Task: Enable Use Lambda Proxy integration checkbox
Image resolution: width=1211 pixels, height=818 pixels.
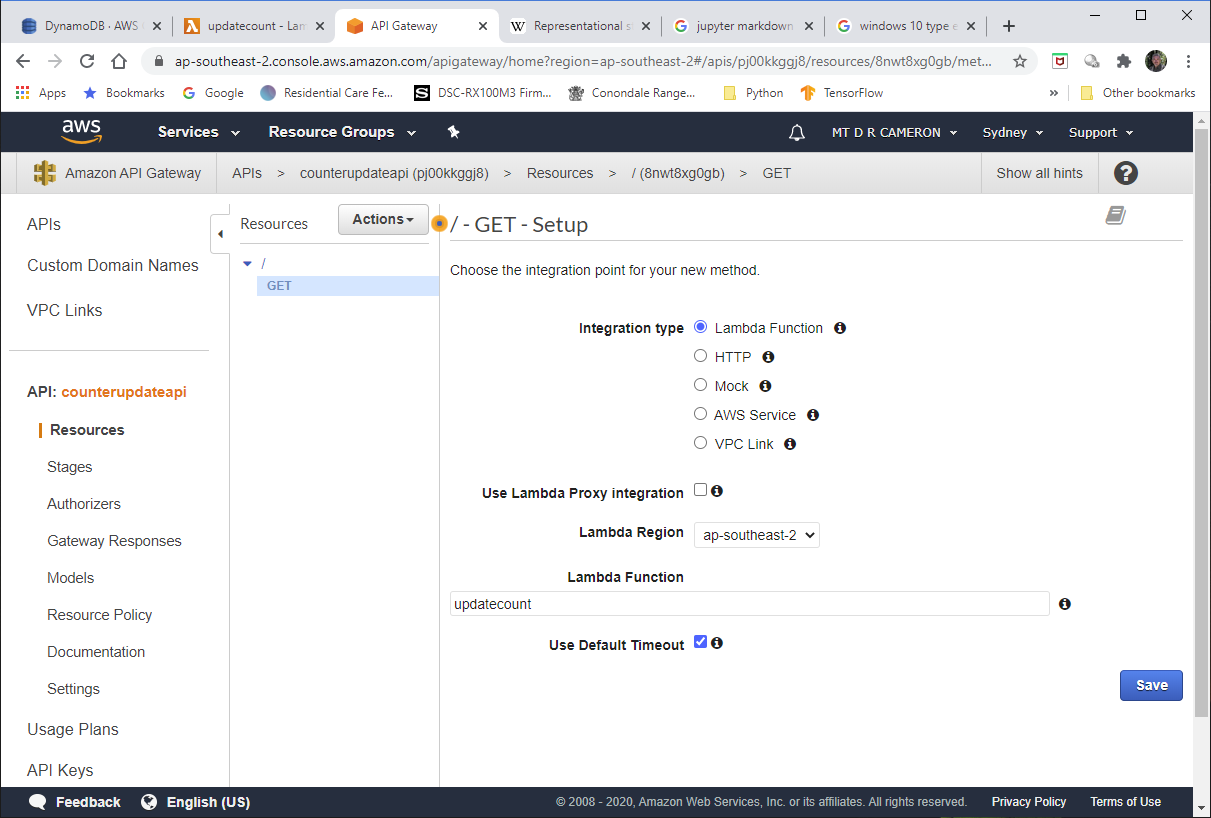Action: coord(701,490)
